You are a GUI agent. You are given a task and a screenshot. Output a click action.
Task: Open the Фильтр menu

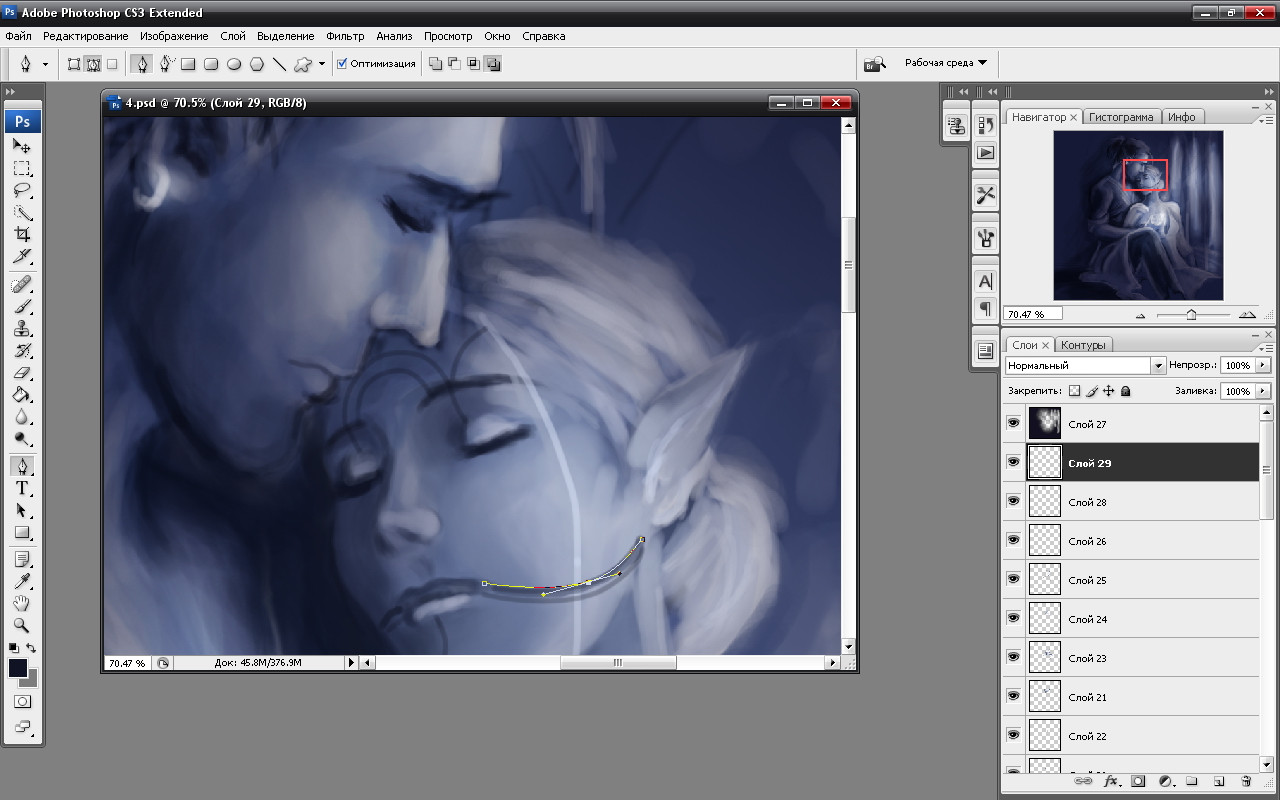tap(345, 36)
